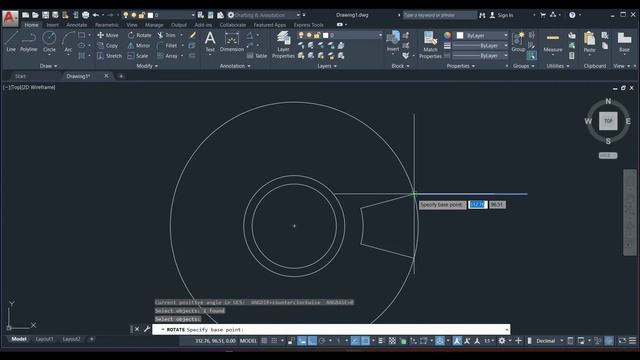Screen dimensions: 640x360
Task: Activate the Mirror command
Action: (139, 45)
